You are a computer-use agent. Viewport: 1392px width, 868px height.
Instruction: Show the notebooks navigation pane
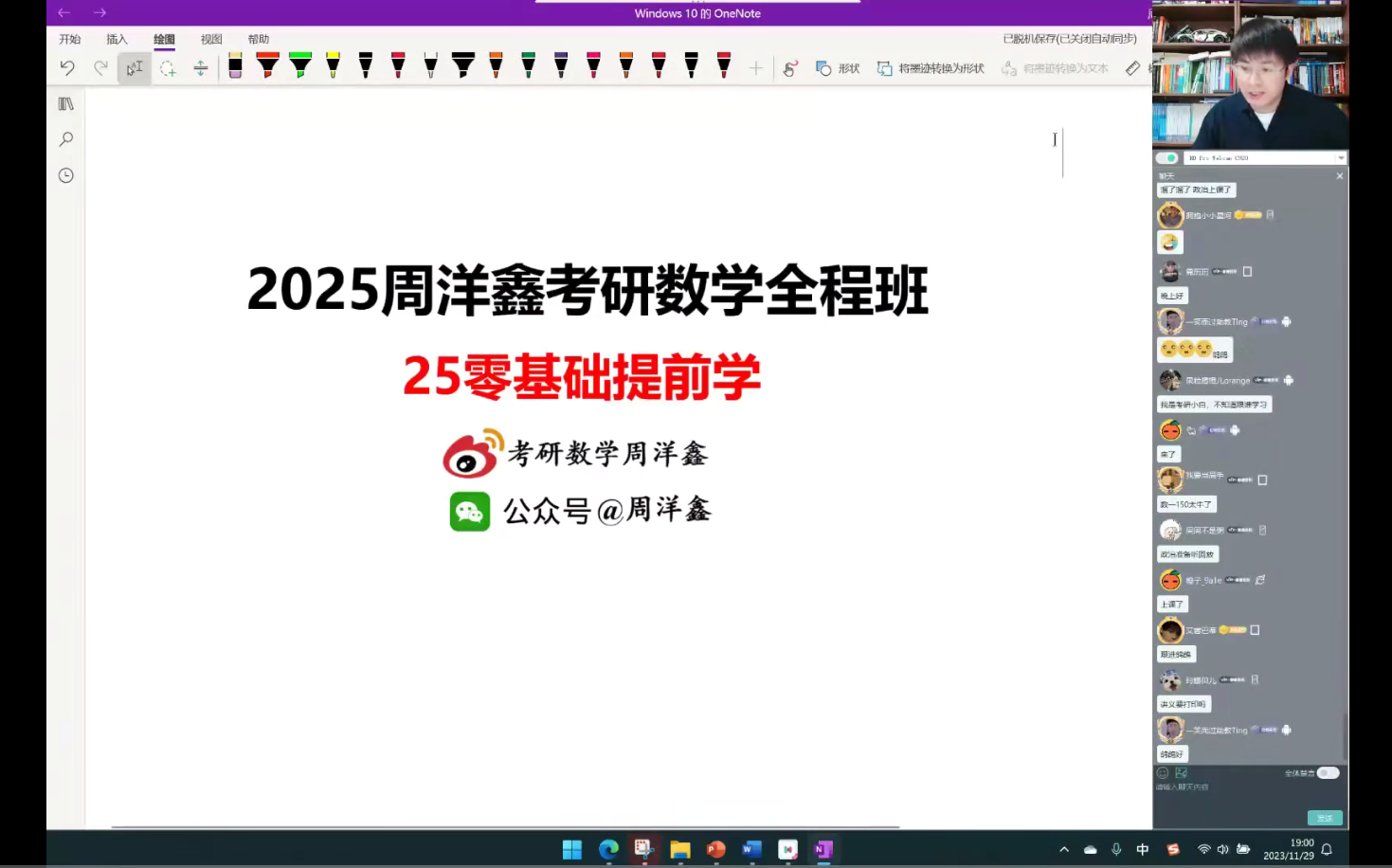point(65,103)
